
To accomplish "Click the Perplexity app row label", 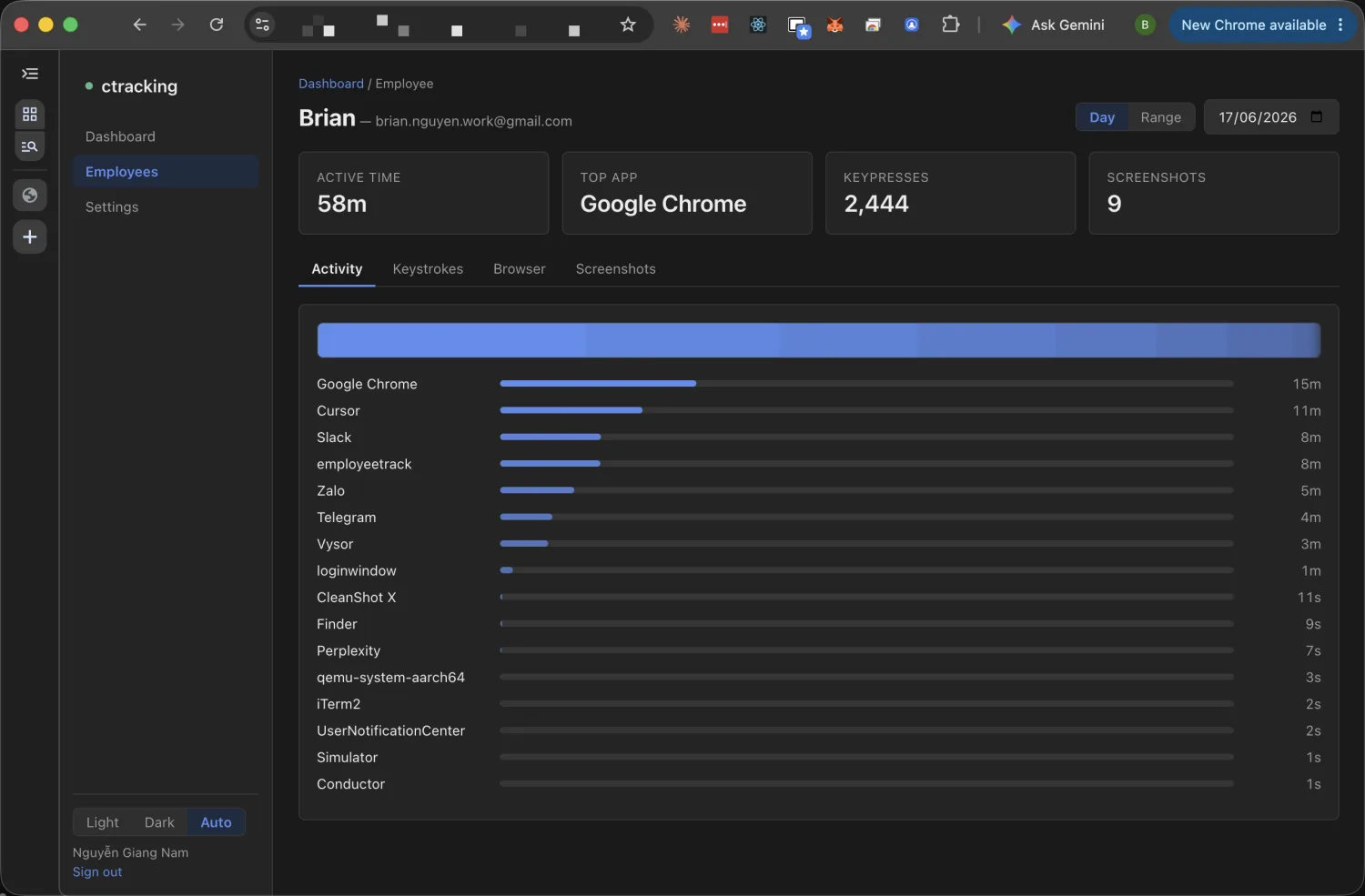I will tap(349, 651).
